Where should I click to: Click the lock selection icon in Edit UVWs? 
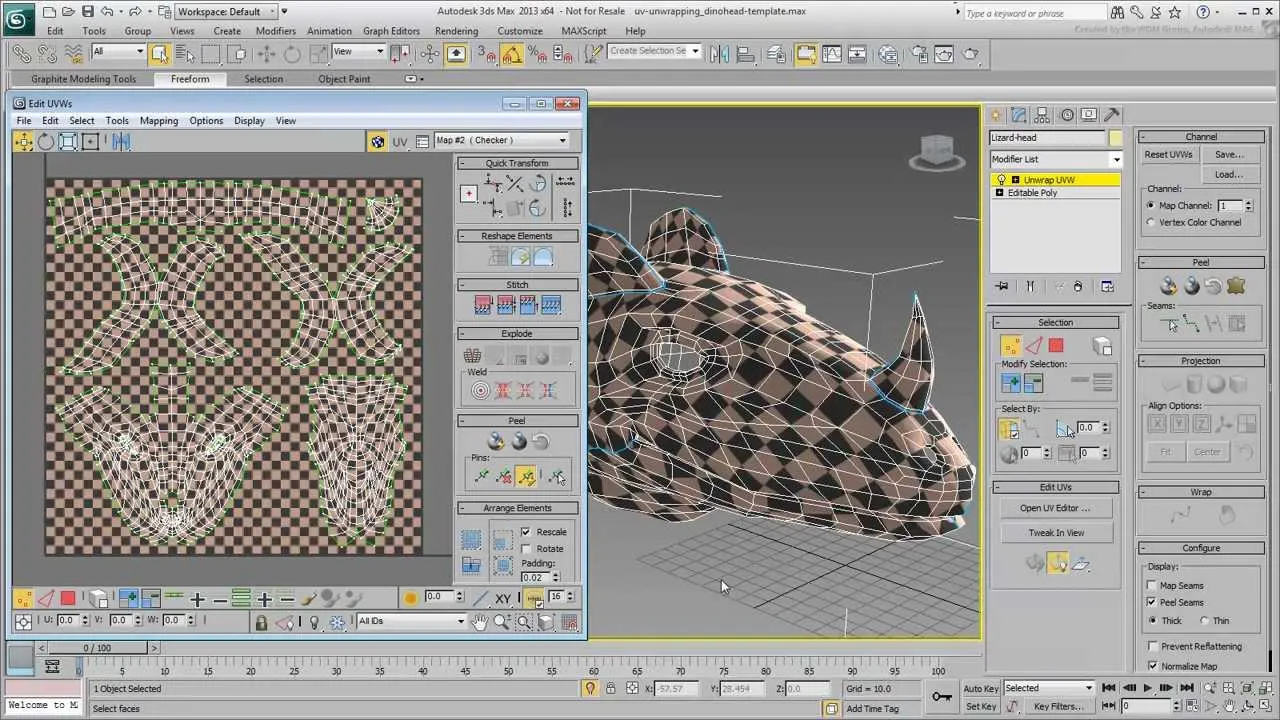pos(261,622)
